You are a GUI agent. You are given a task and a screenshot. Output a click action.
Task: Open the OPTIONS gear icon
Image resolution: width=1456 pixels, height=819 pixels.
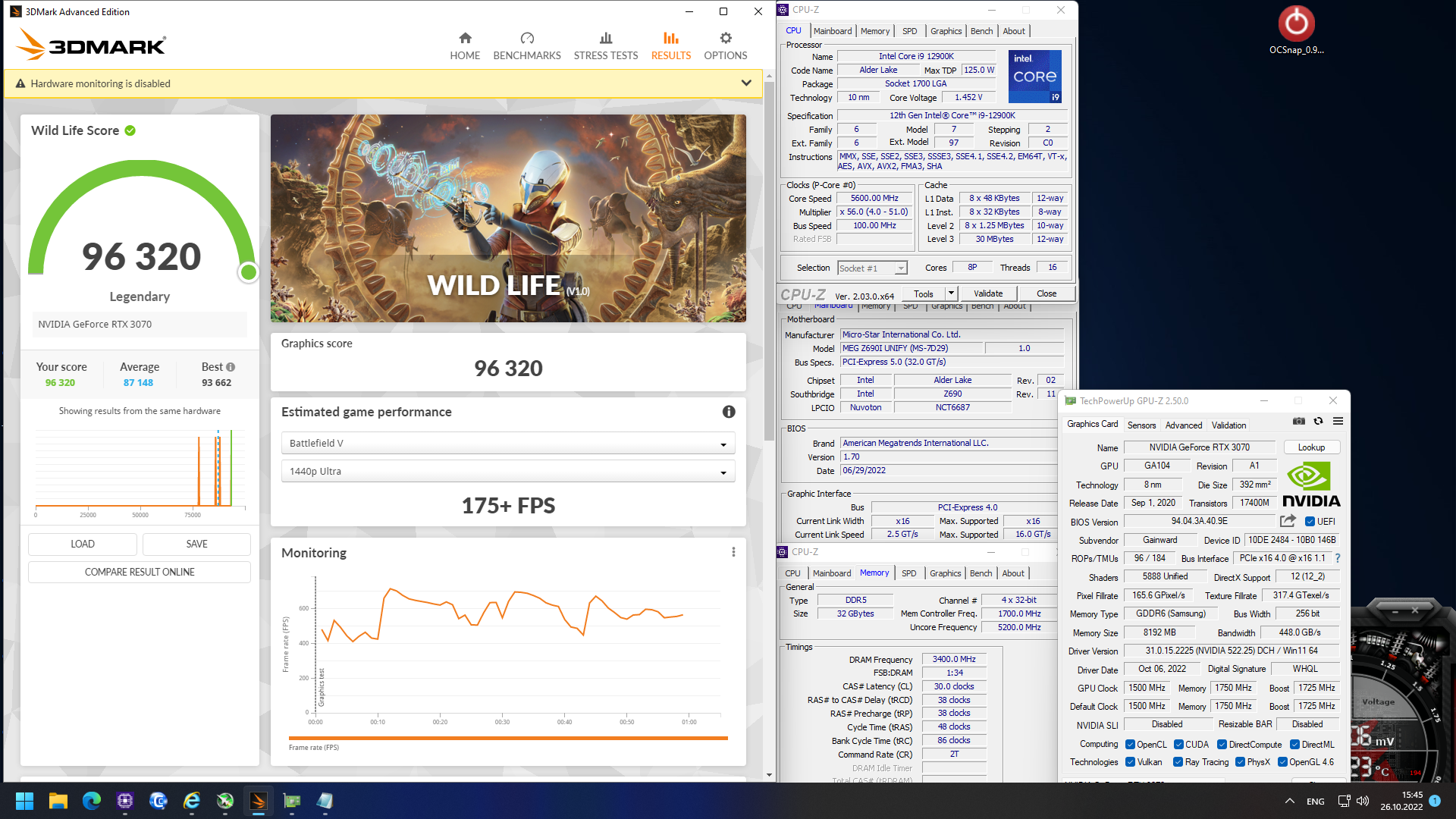[726, 38]
